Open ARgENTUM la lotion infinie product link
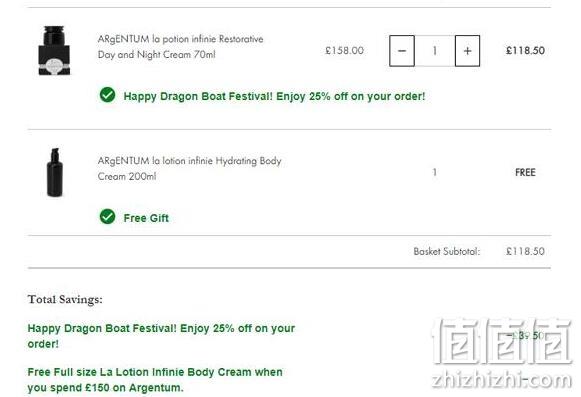 tap(189, 169)
